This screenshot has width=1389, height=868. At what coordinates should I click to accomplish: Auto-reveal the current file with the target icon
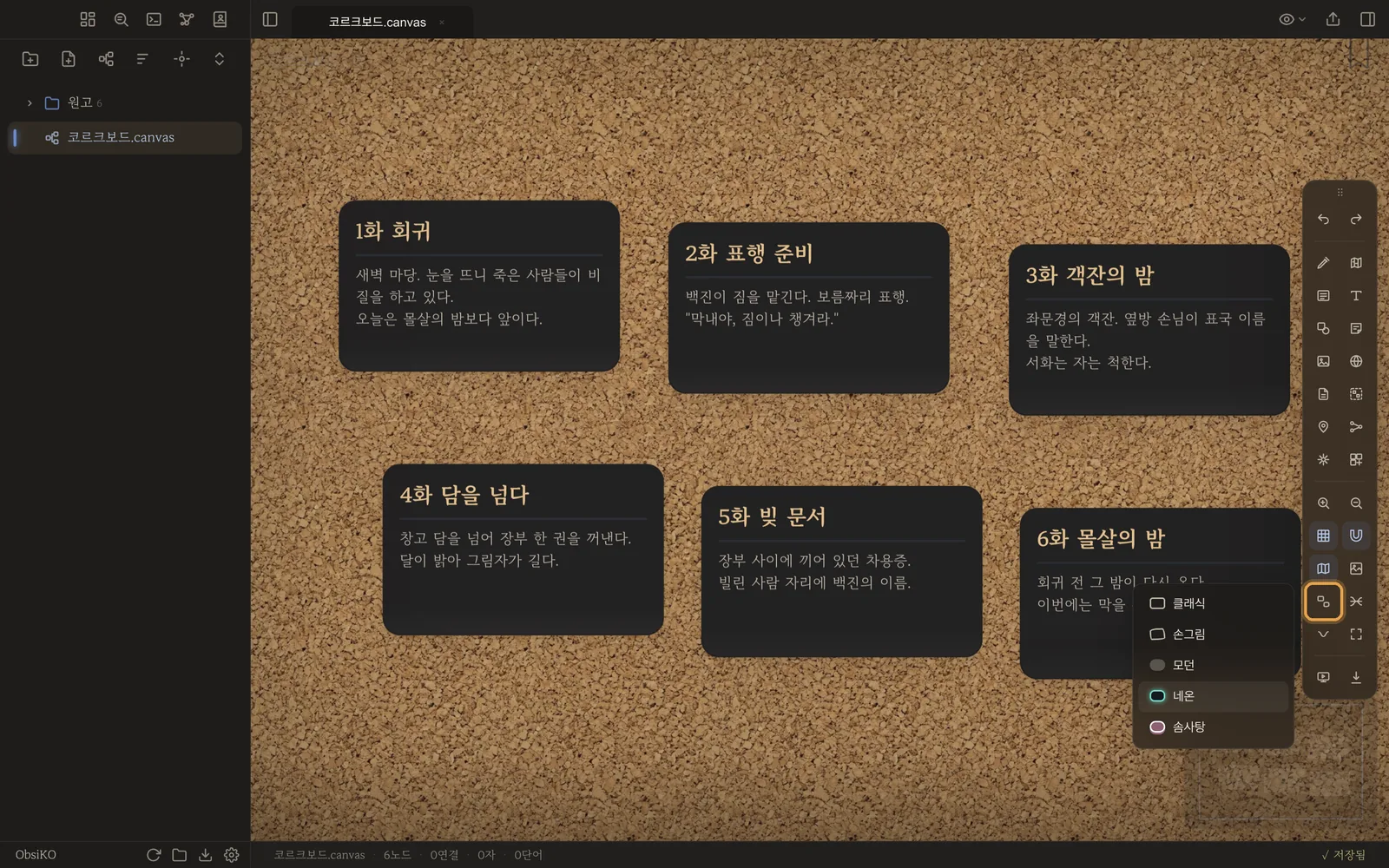(181, 59)
